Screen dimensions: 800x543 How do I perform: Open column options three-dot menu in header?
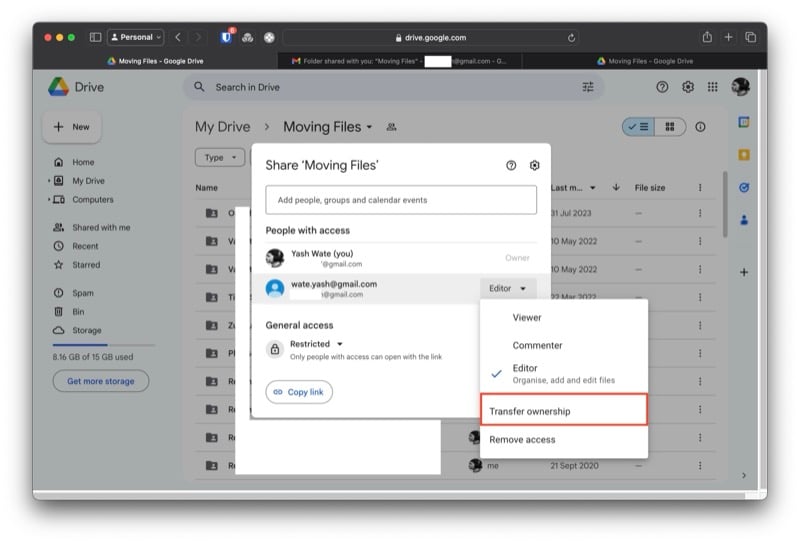point(700,187)
